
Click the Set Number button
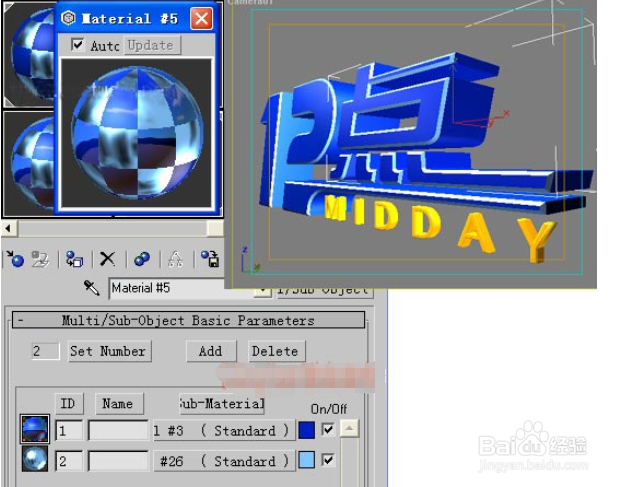(110, 351)
